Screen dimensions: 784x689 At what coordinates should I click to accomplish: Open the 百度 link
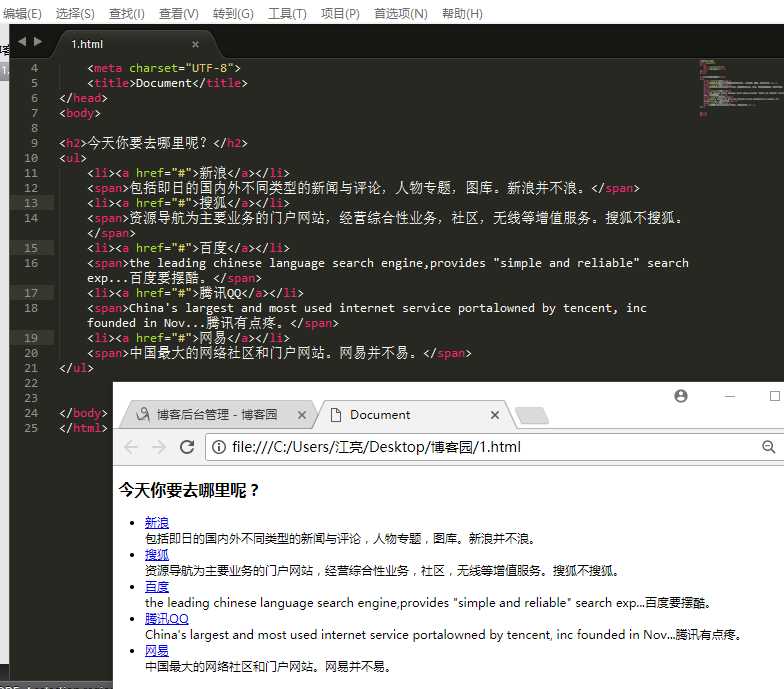click(156, 586)
